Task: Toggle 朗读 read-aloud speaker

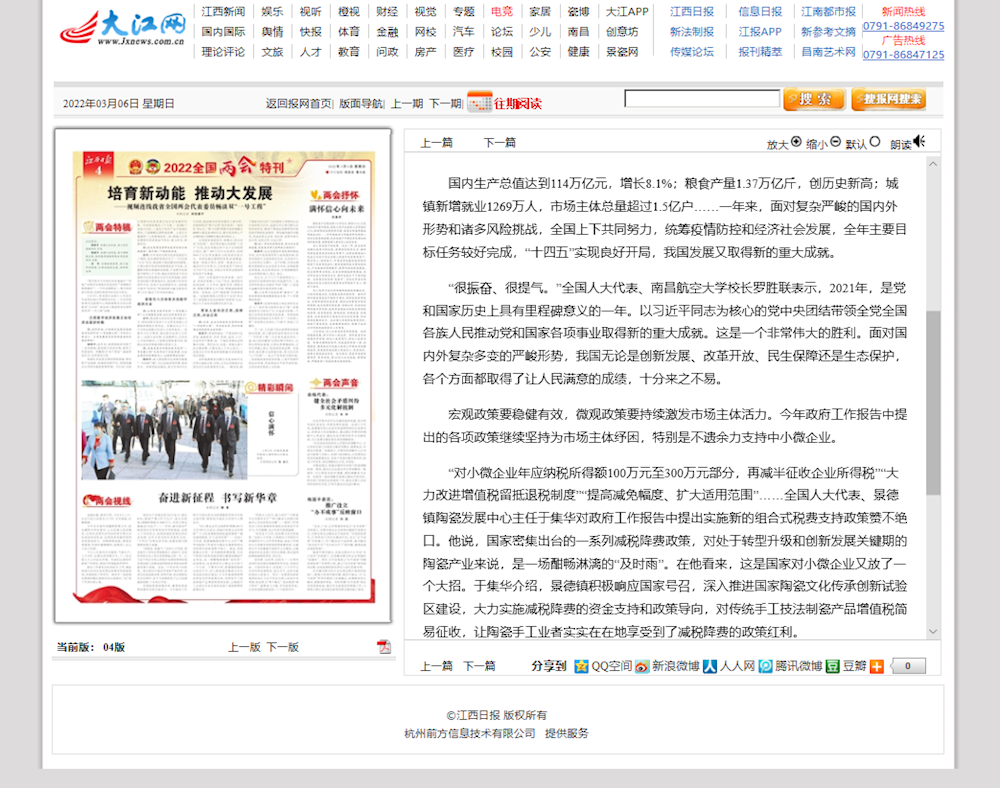Action: tap(920, 142)
